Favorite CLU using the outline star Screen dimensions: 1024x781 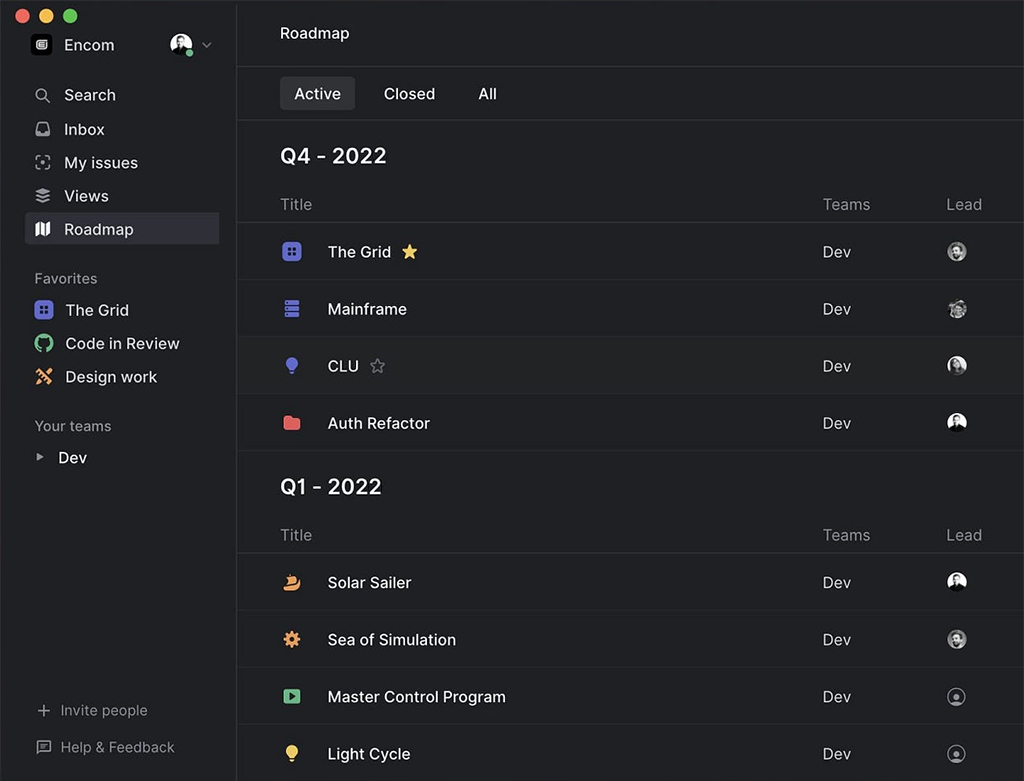pyautogui.click(x=377, y=366)
